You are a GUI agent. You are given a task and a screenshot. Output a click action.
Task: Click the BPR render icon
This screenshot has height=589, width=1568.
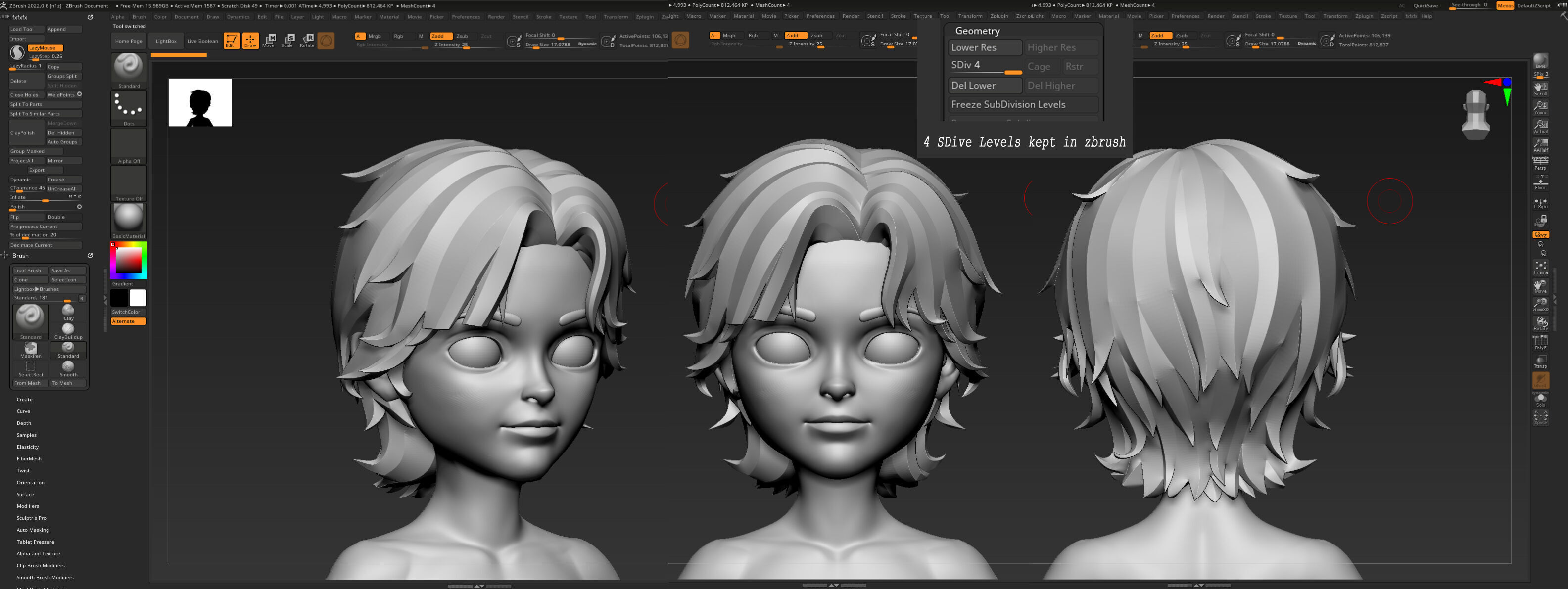(1541, 61)
